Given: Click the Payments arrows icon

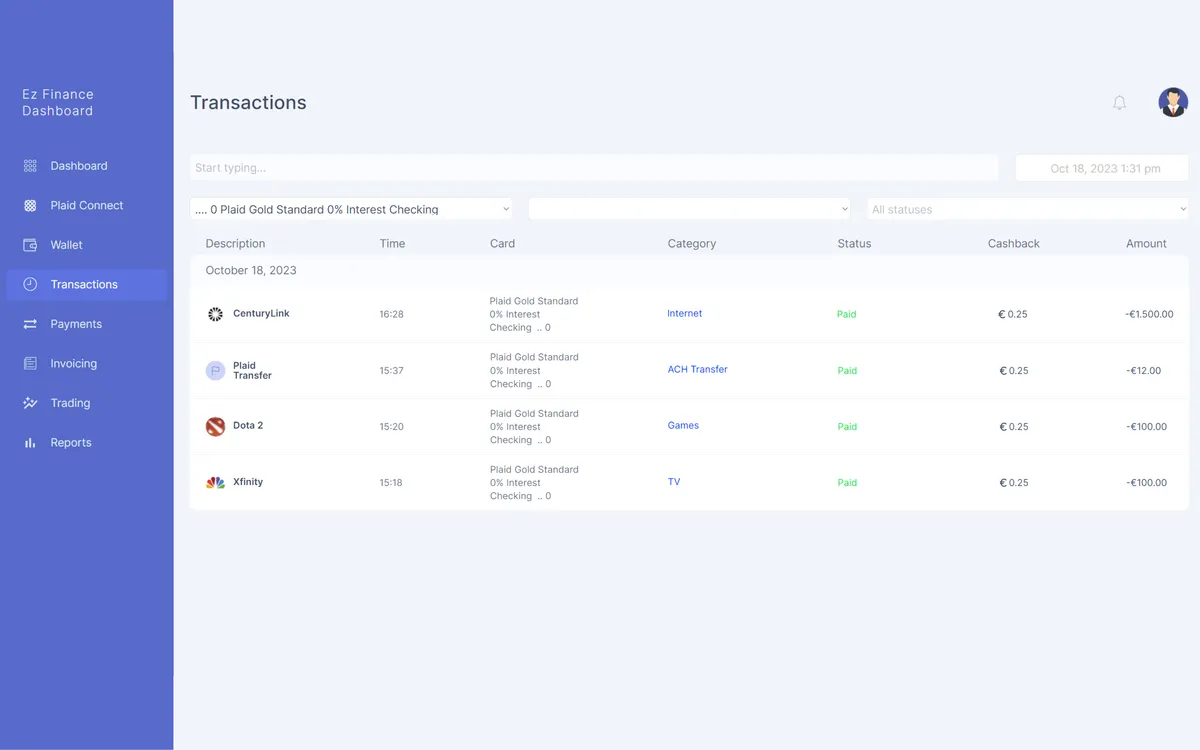Looking at the screenshot, I should click(x=30, y=324).
